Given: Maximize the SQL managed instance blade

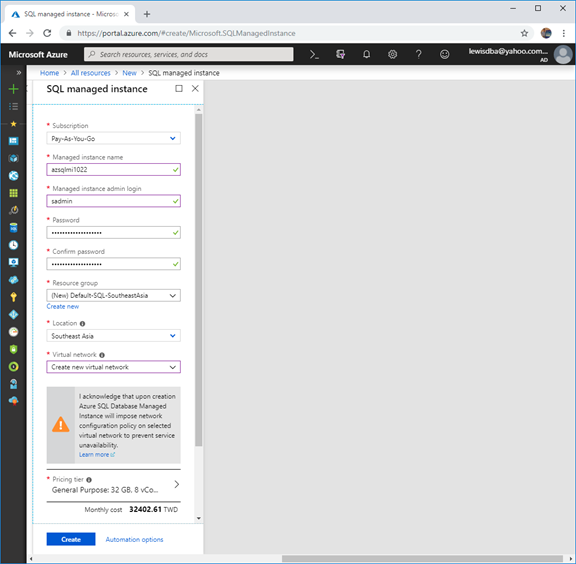Looking at the screenshot, I should (179, 89).
